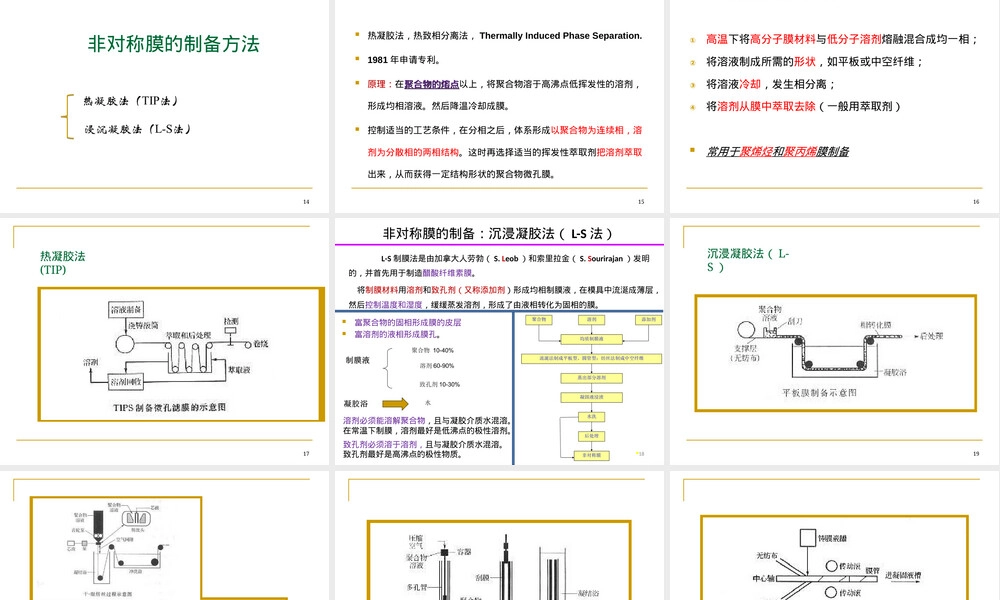Click the 凝胶浴 label on slide 18

[x=355, y=404]
